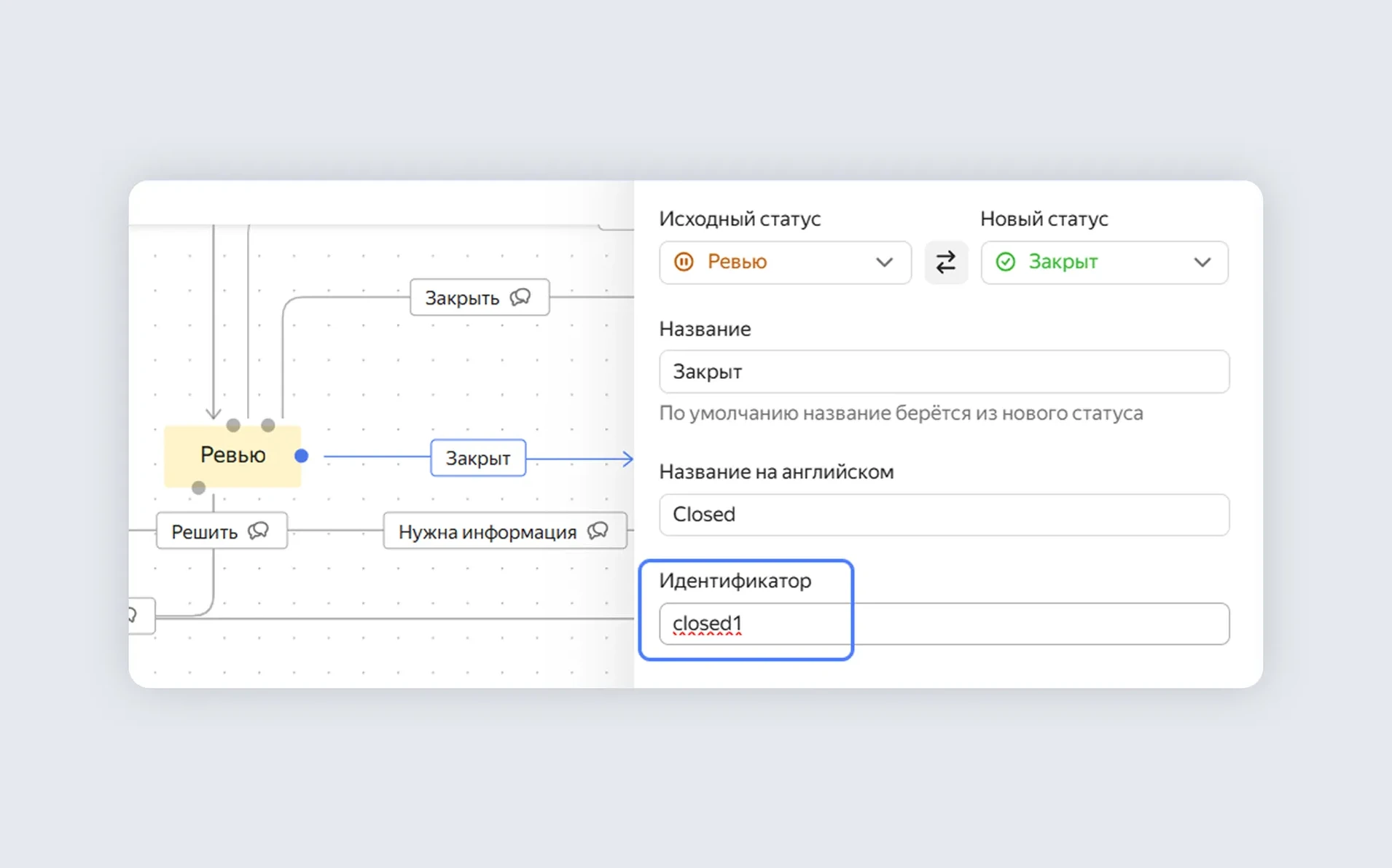The width and height of the screenshot is (1392, 868).
Task: Click into the Идентификатор field with closed1
Action: tap(943, 624)
